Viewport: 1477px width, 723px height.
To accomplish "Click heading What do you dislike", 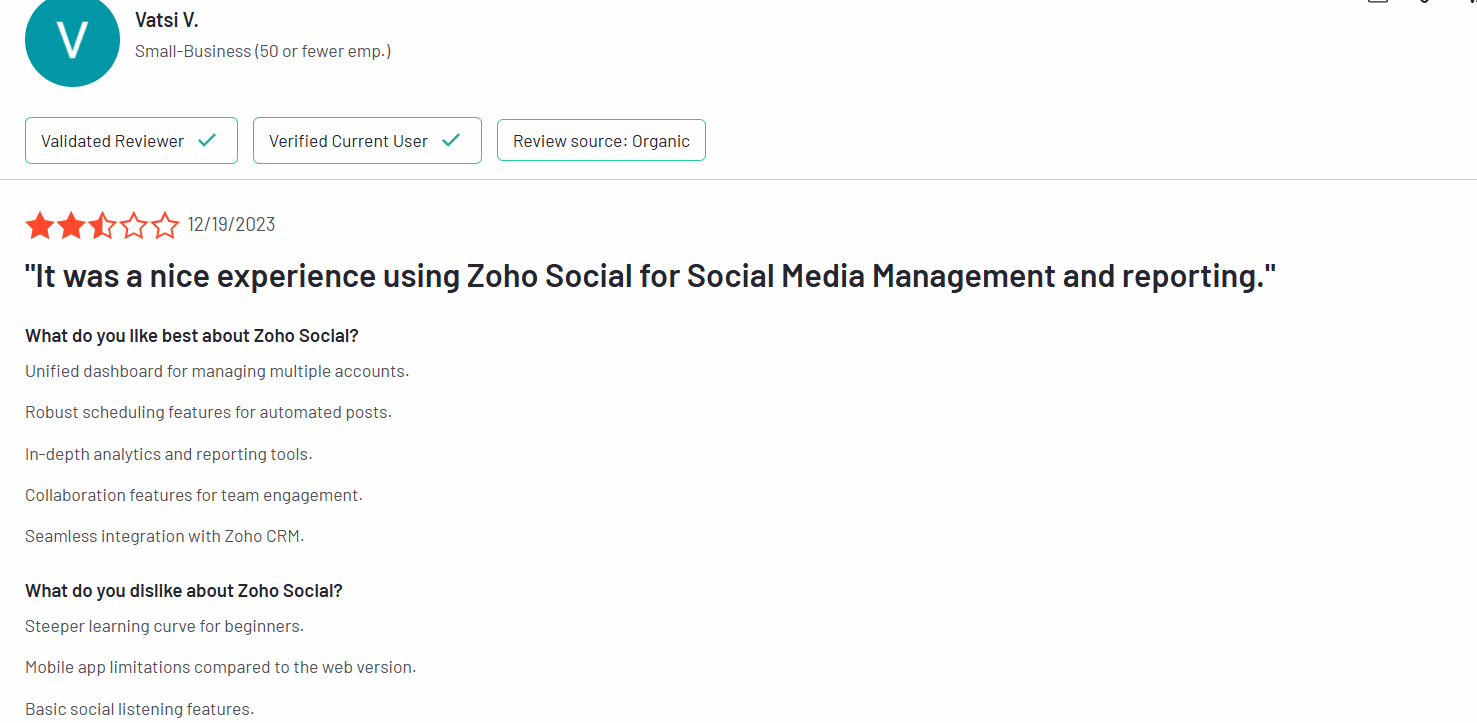I will [184, 591].
